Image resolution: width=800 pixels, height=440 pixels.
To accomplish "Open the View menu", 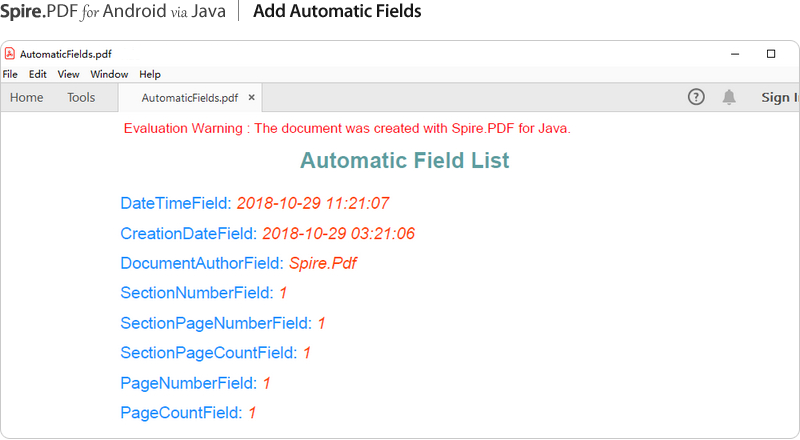I will tap(68, 74).
